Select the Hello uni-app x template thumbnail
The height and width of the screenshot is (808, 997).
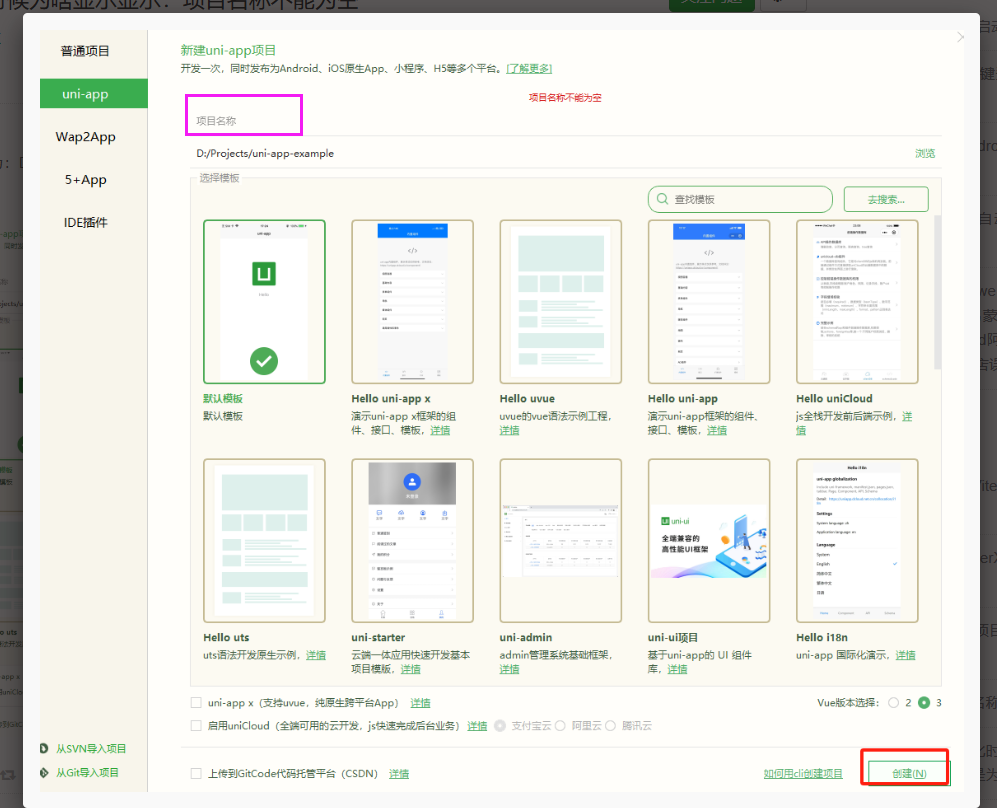click(412, 301)
